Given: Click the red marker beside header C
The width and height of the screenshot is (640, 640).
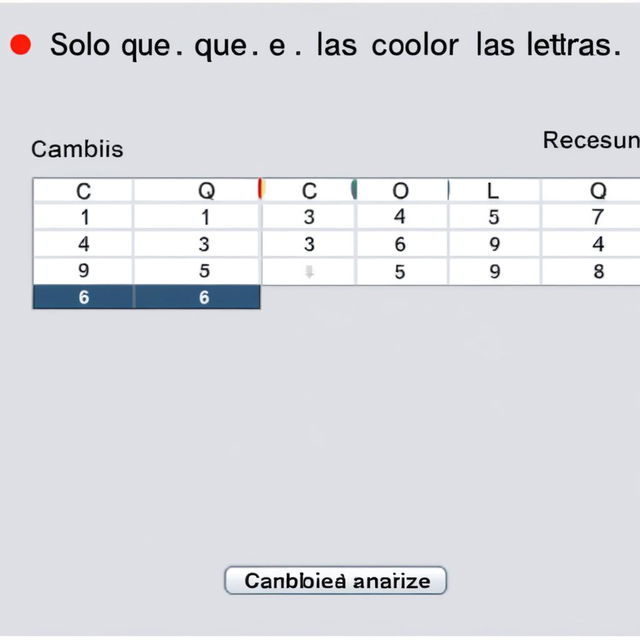Looking at the screenshot, I should tap(261, 189).
